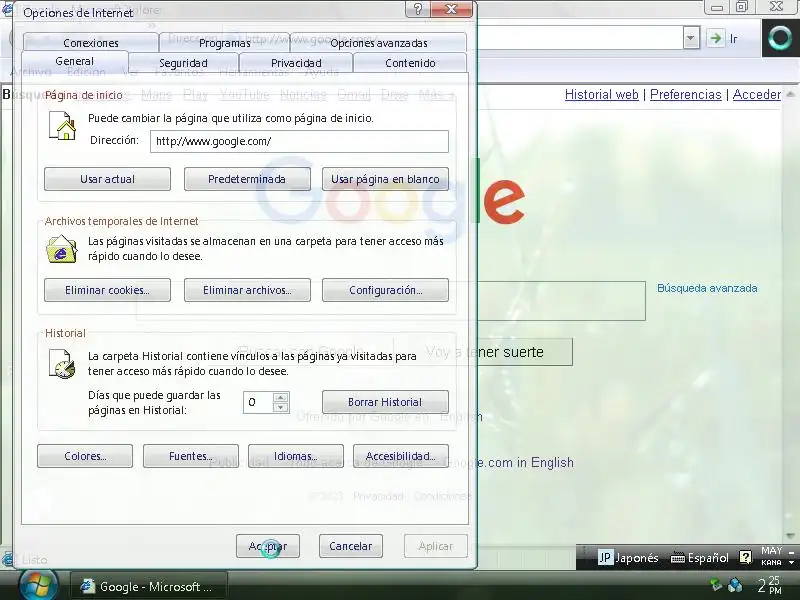
Task: Open temporary files Configuración button
Action: 385,290
